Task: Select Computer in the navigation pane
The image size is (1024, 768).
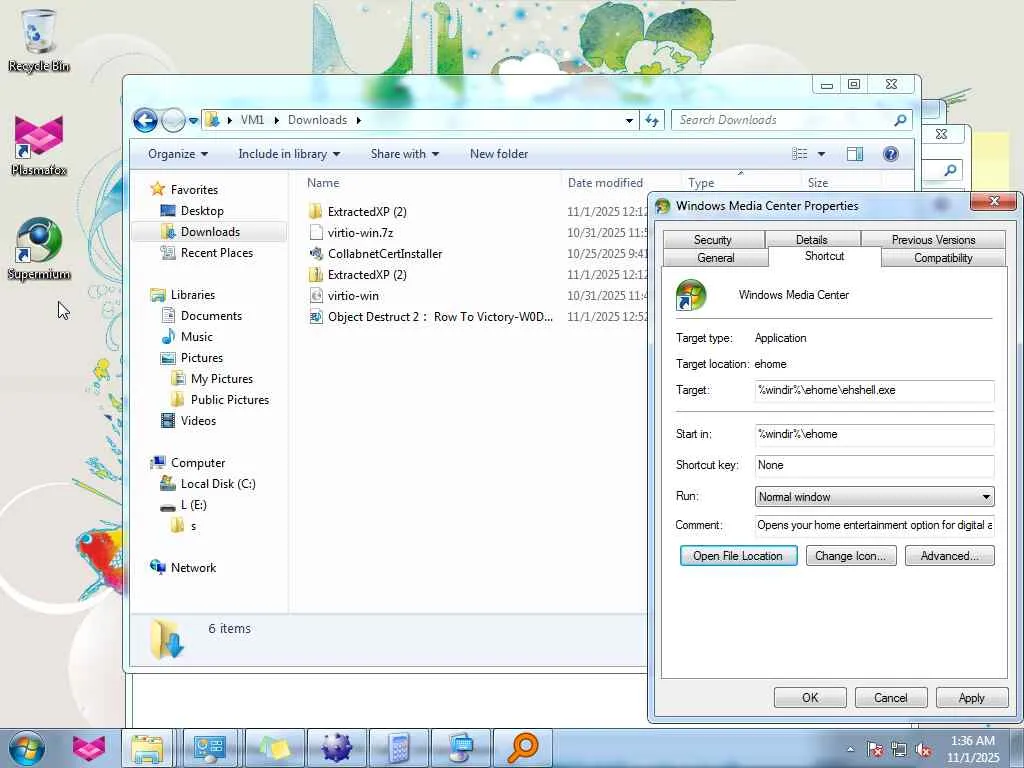Action: click(198, 463)
